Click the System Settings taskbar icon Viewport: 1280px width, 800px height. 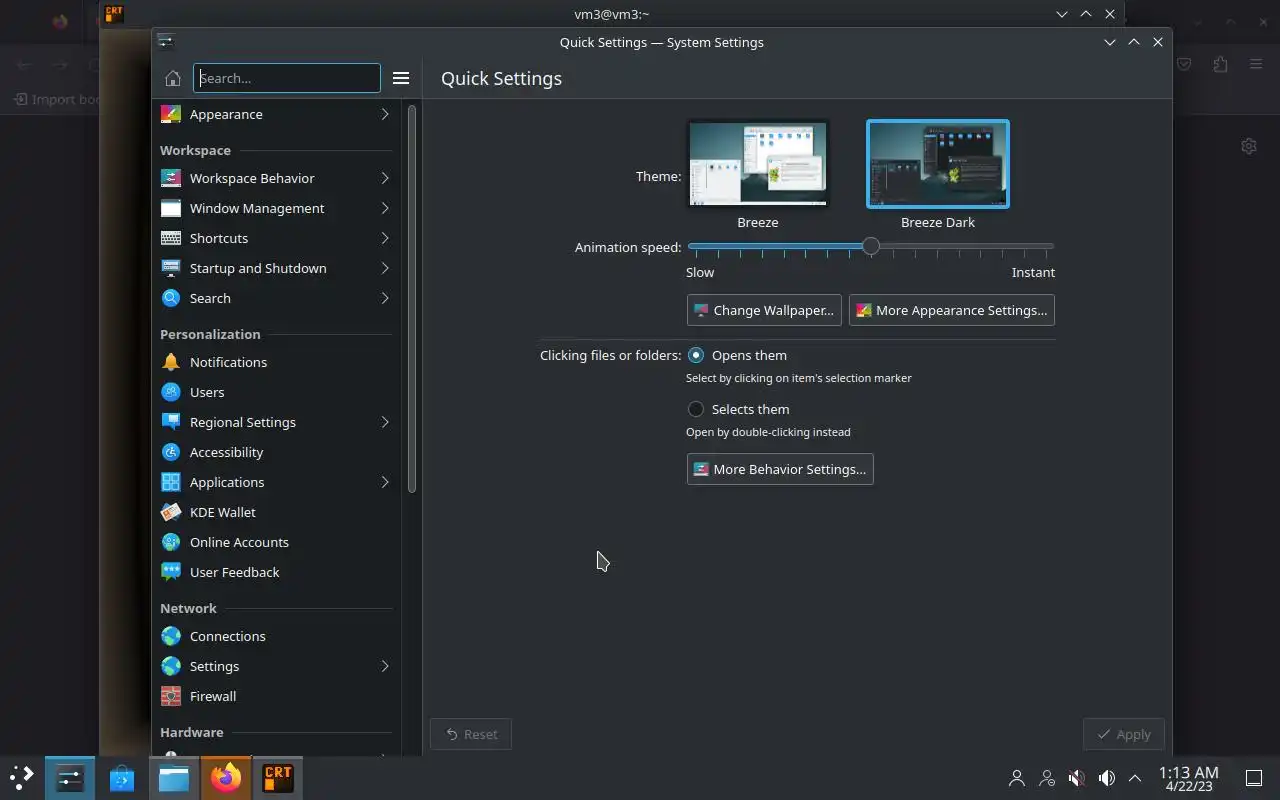[x=70, y=777]
